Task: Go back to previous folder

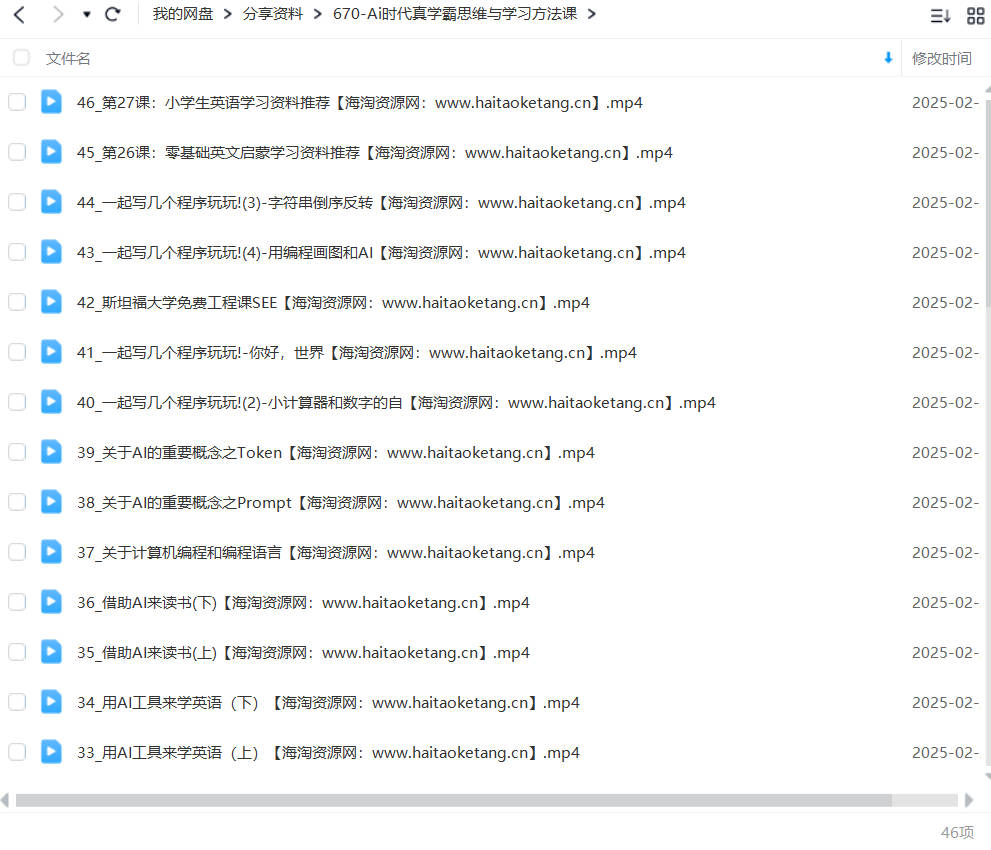Action: 19,15
